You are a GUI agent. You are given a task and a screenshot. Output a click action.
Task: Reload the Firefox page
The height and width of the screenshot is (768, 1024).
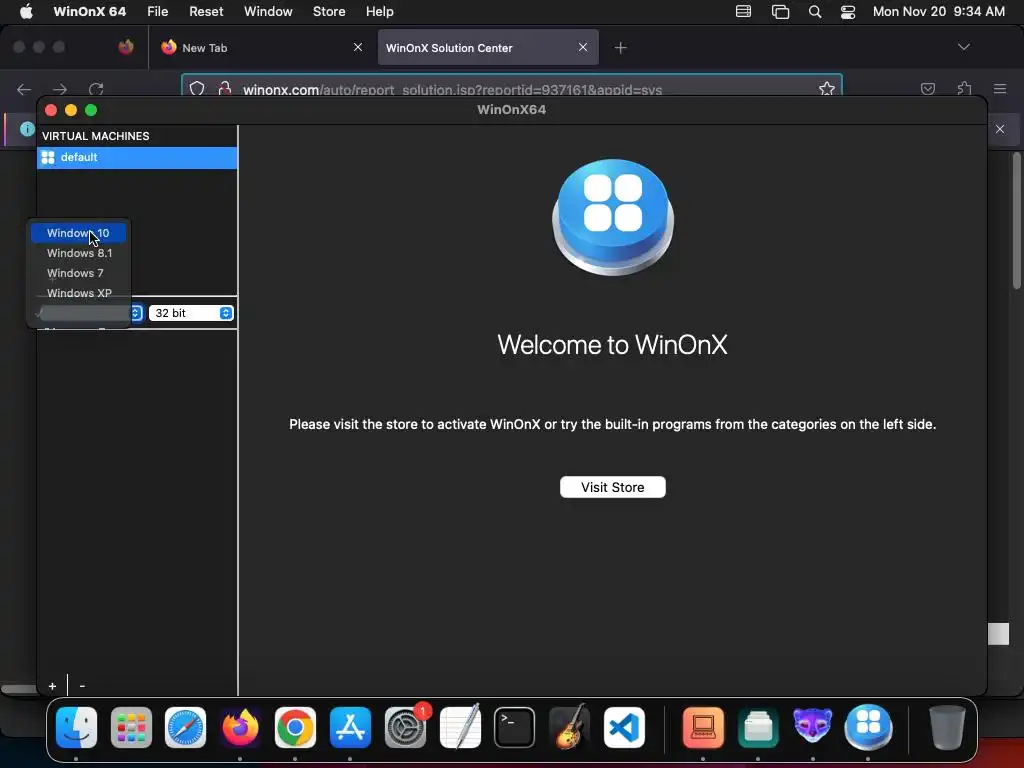(x=97, y=89)
